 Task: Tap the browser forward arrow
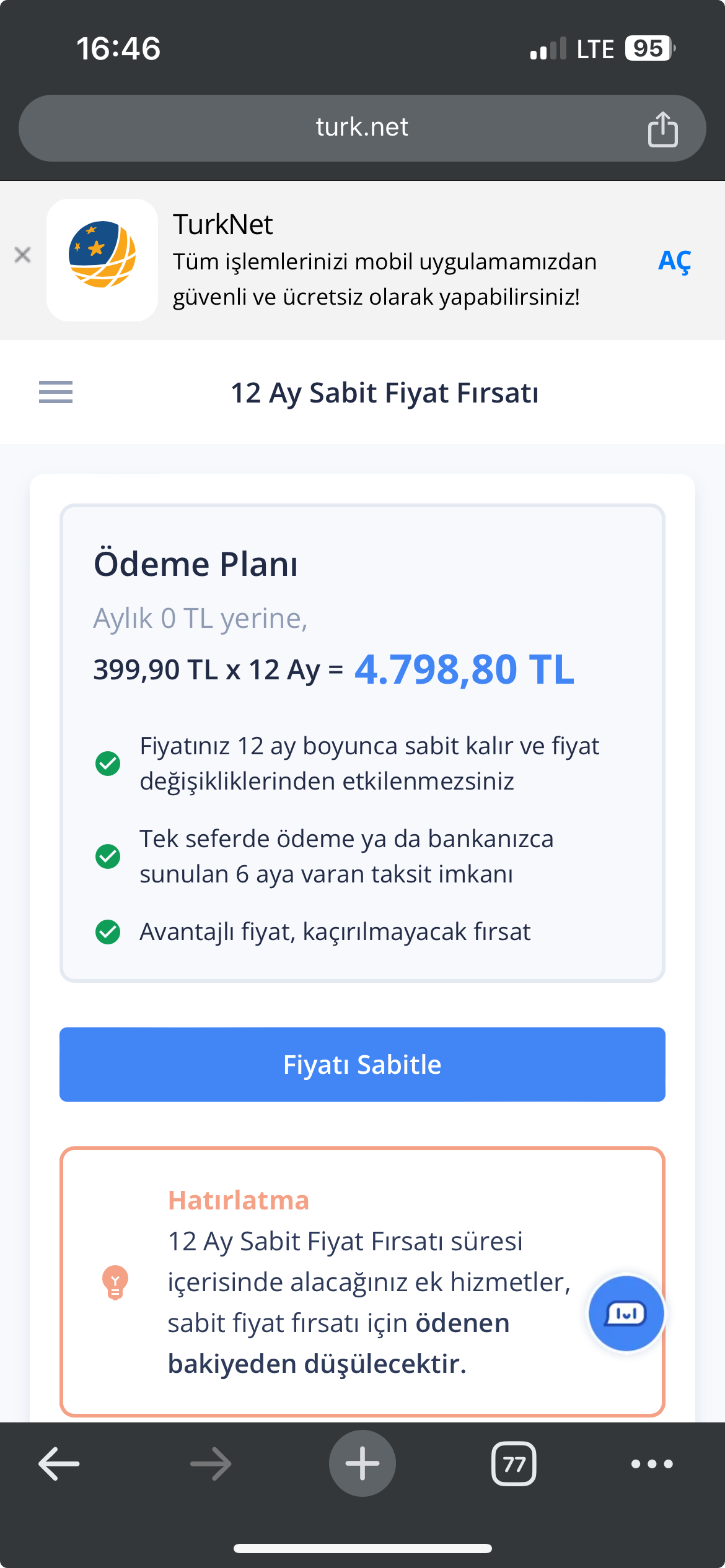pos(211,1463)
